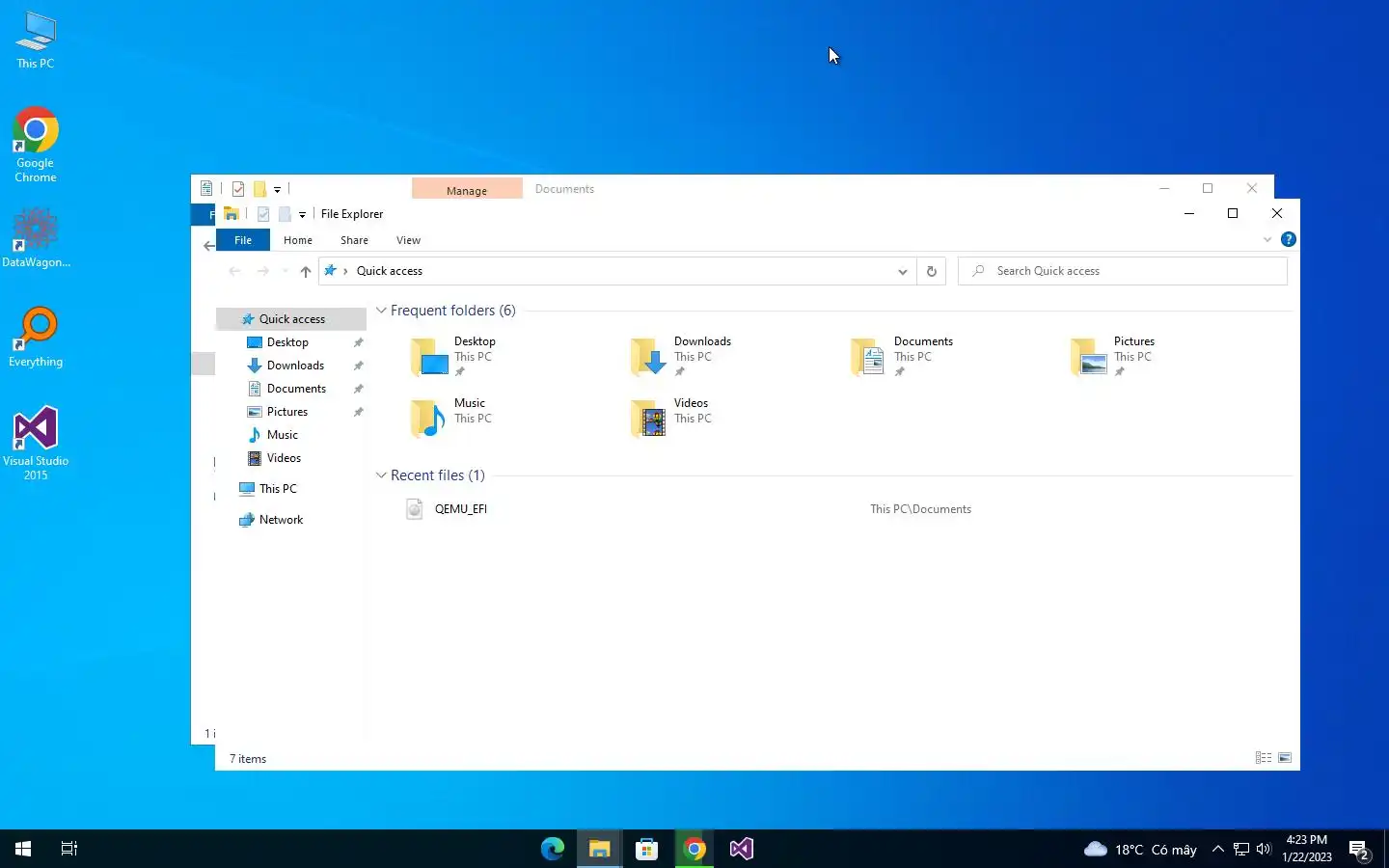Open recent locations dropdown arrow

point(286,271)
